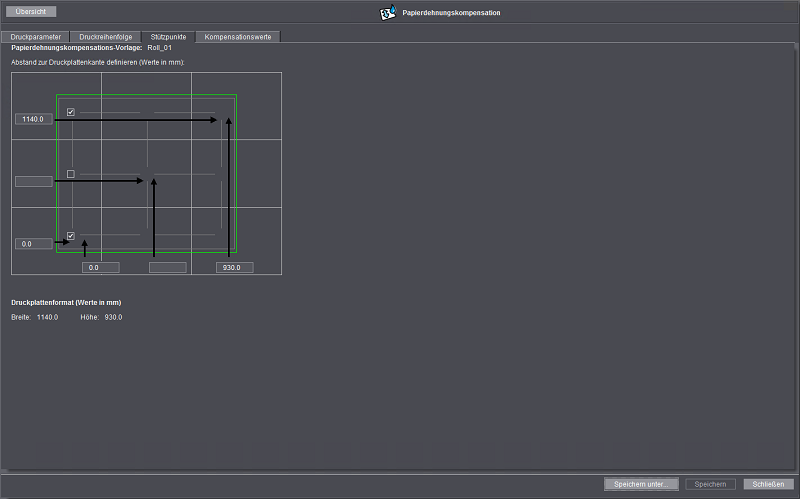Select the left 0.0 vertical distance field

tap(34, 243)
